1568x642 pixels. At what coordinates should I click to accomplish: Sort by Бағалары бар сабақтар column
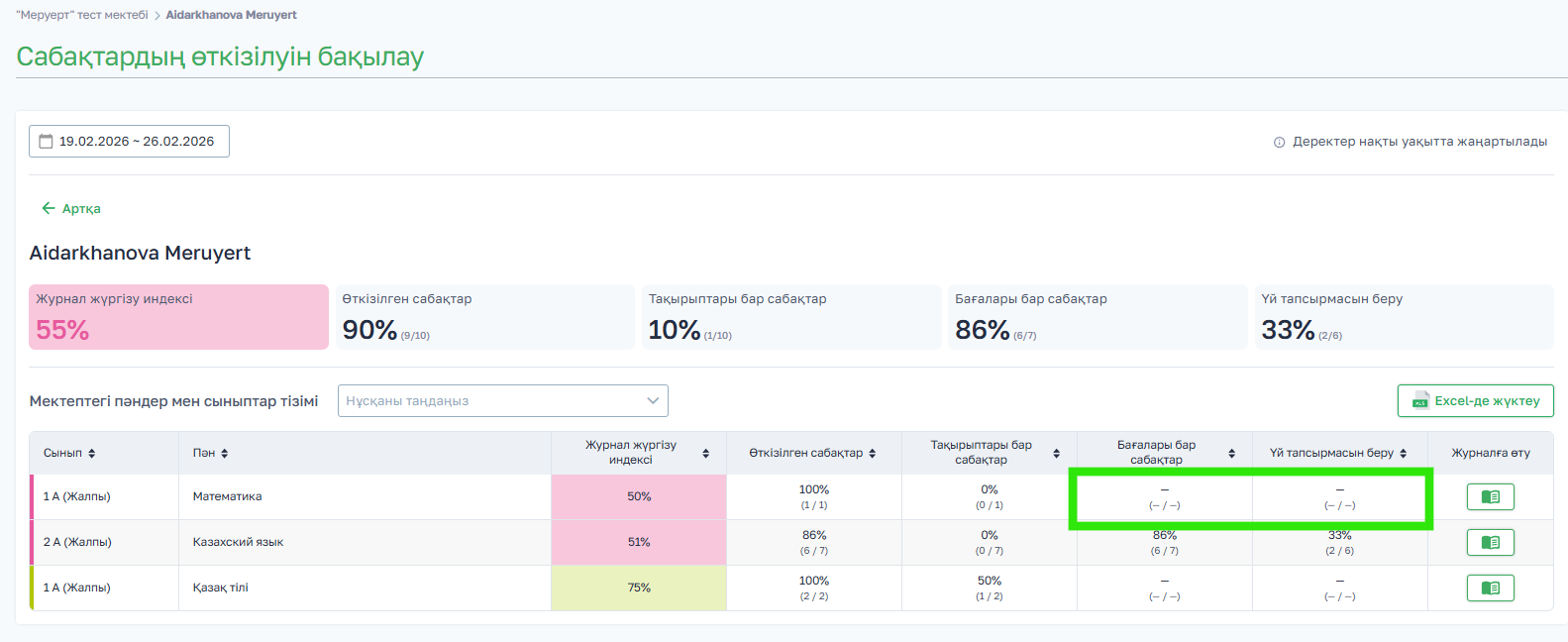coord(1231,453)
